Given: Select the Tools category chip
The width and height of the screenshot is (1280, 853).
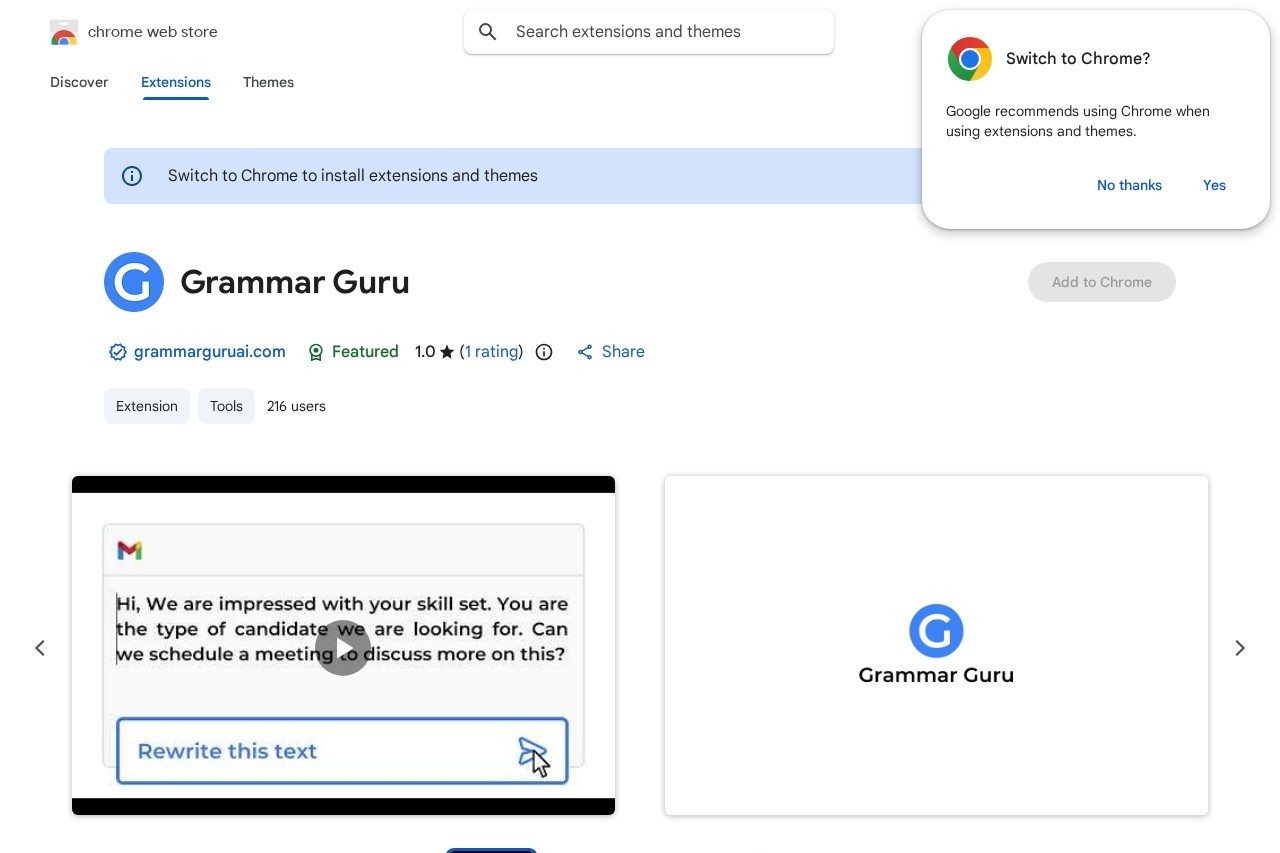Looking at the screenshot, I should [226, 406].
